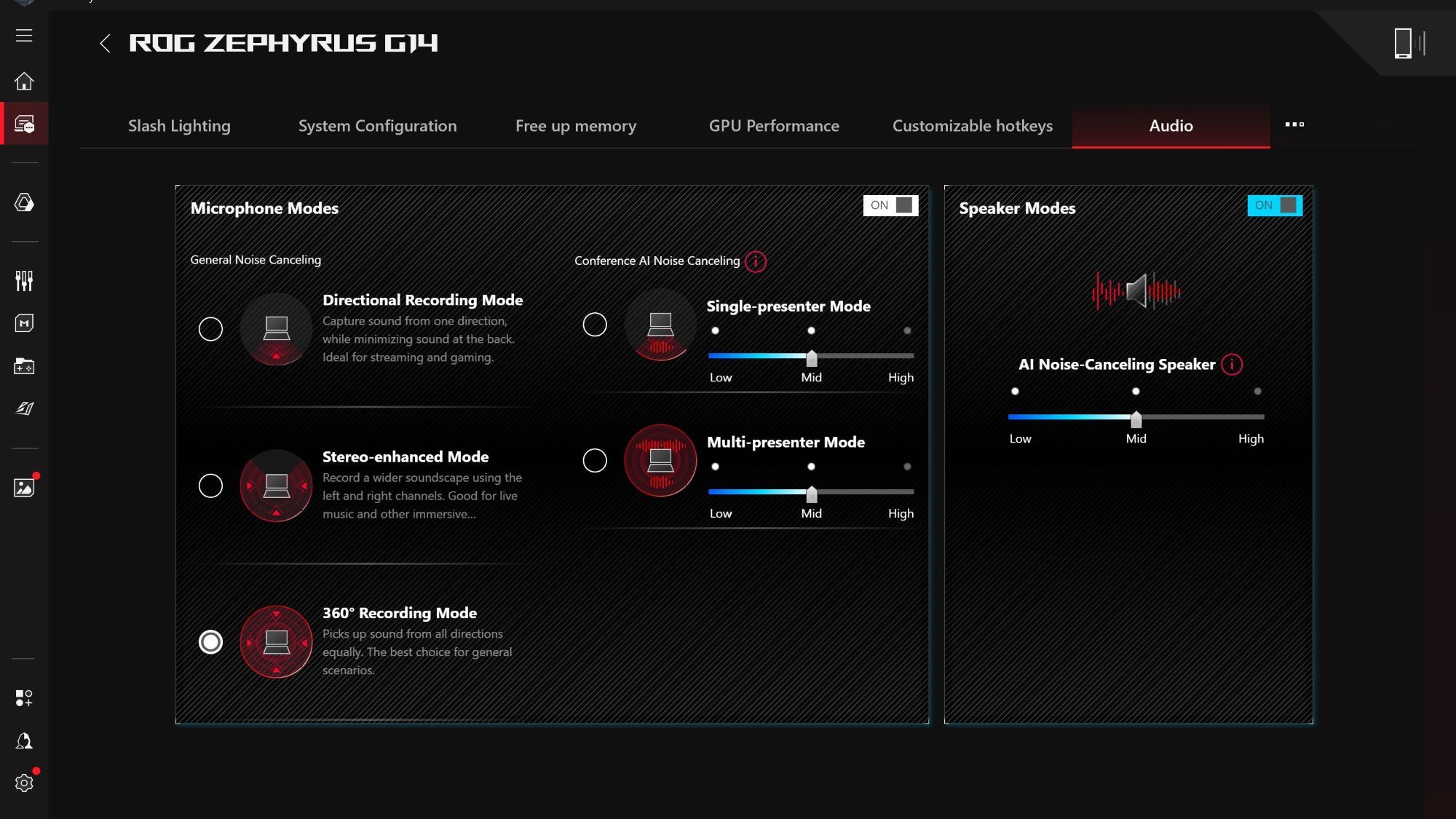
Task: Toggle Microphone Modes ON switch
Action: (890, 205)
